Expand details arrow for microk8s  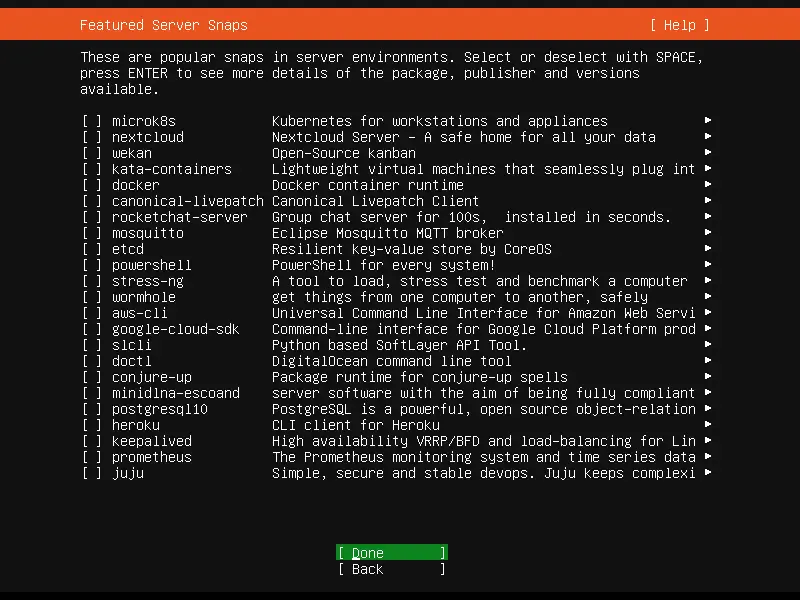pos(708,120)
